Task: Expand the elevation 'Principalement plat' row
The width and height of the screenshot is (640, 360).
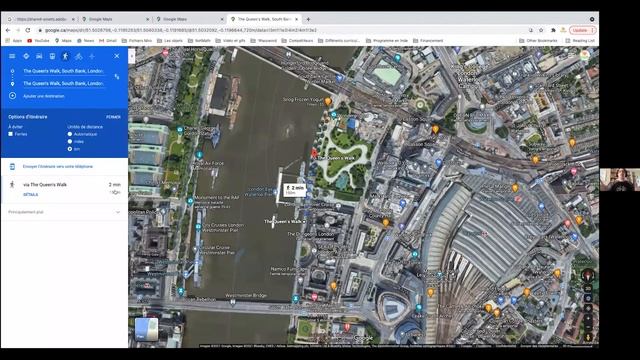Action: 64,212
